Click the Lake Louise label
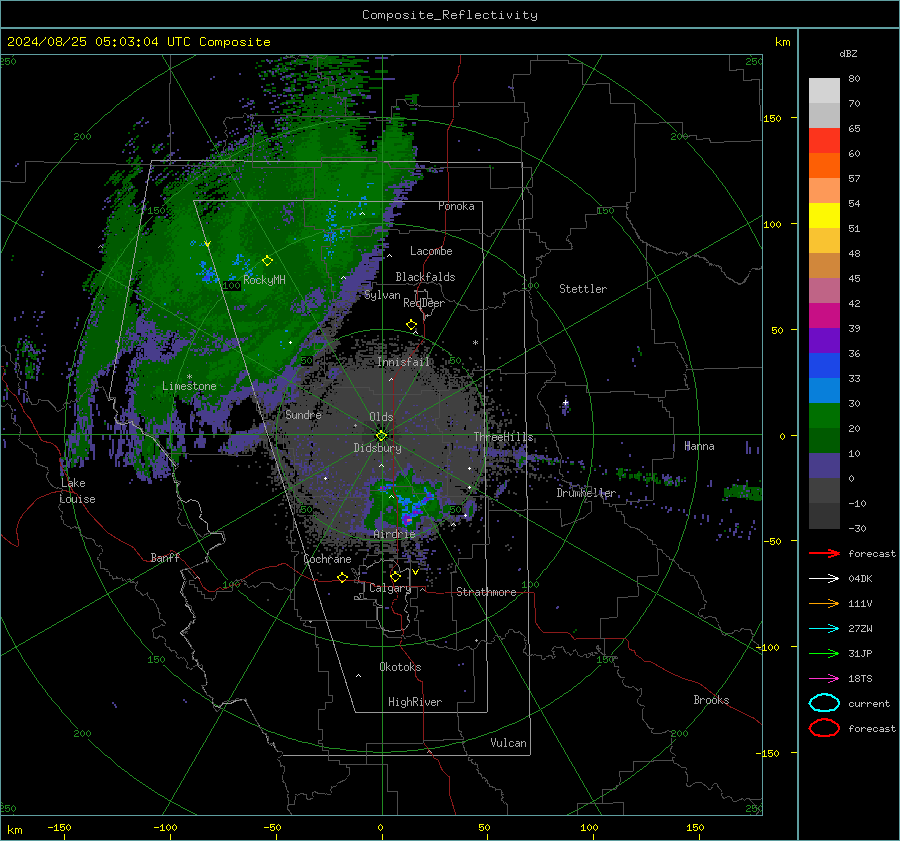This screenshot has width=900, height=841. pos(77,491)
